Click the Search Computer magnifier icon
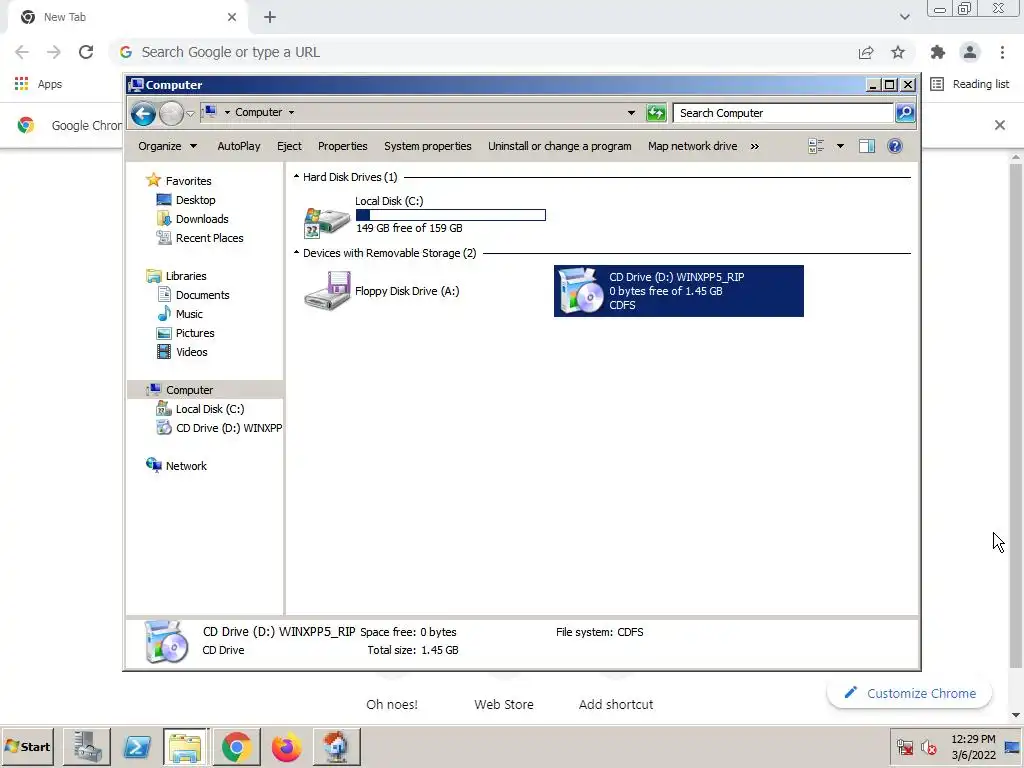The image size is (1024, 768). (904, 113)
